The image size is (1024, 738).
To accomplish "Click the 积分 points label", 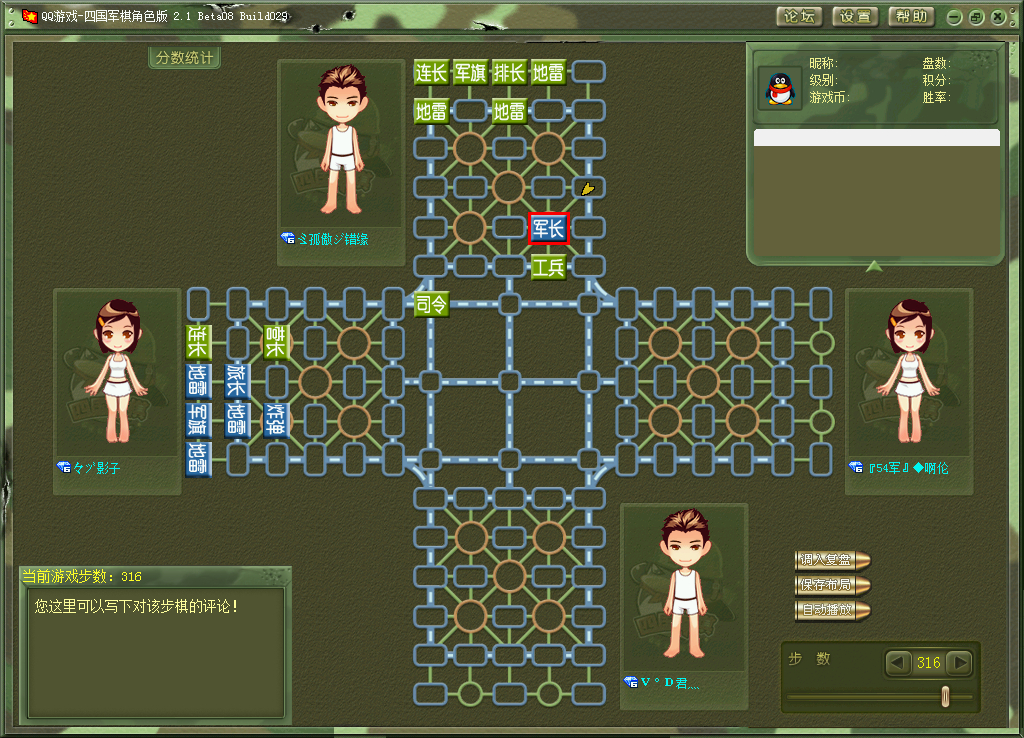I will pos(936,80).
